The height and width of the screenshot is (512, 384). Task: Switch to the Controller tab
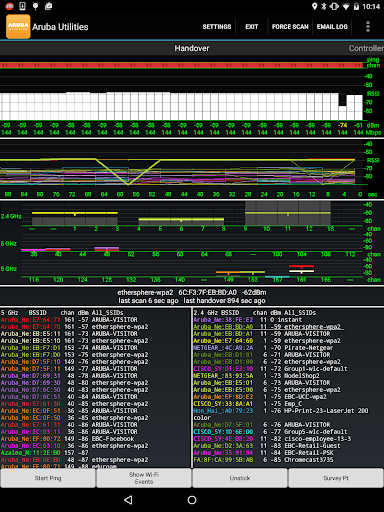coord(366,48)
